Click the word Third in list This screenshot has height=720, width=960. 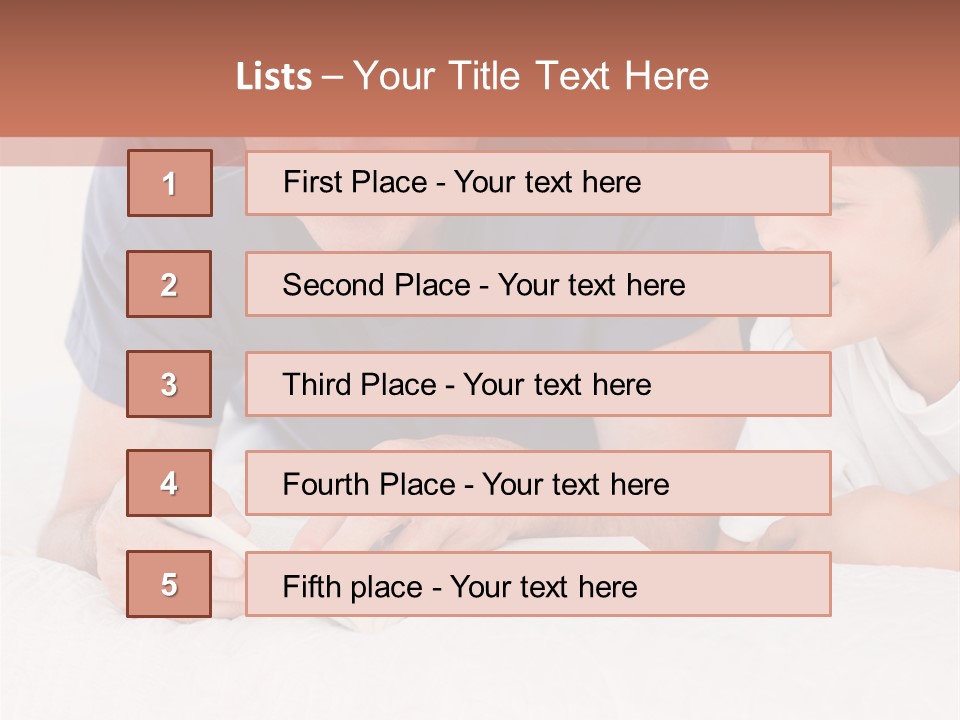[317, 384]
